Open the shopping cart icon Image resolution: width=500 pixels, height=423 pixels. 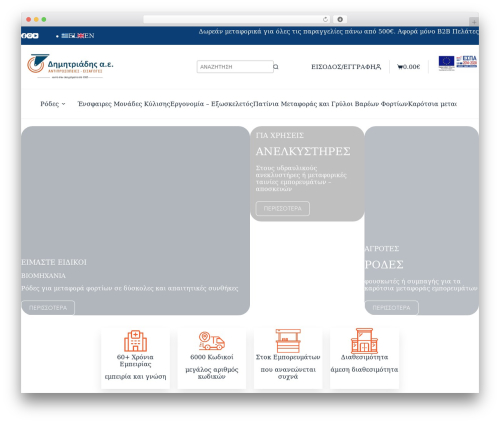(x=400, y=67)
